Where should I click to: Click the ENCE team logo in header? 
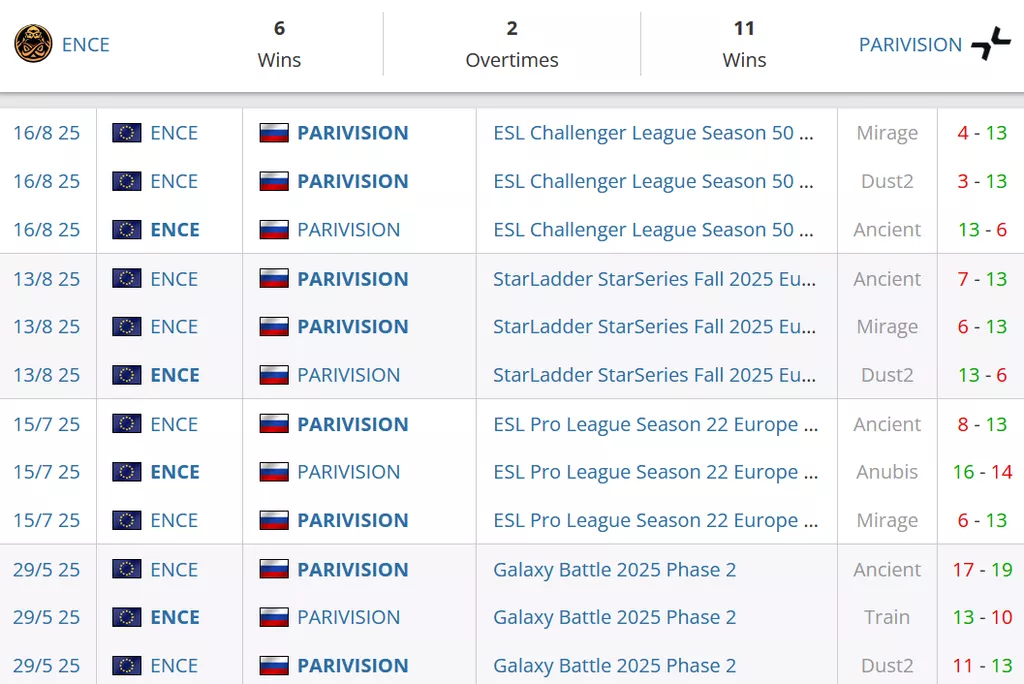(x=33, y=44)
